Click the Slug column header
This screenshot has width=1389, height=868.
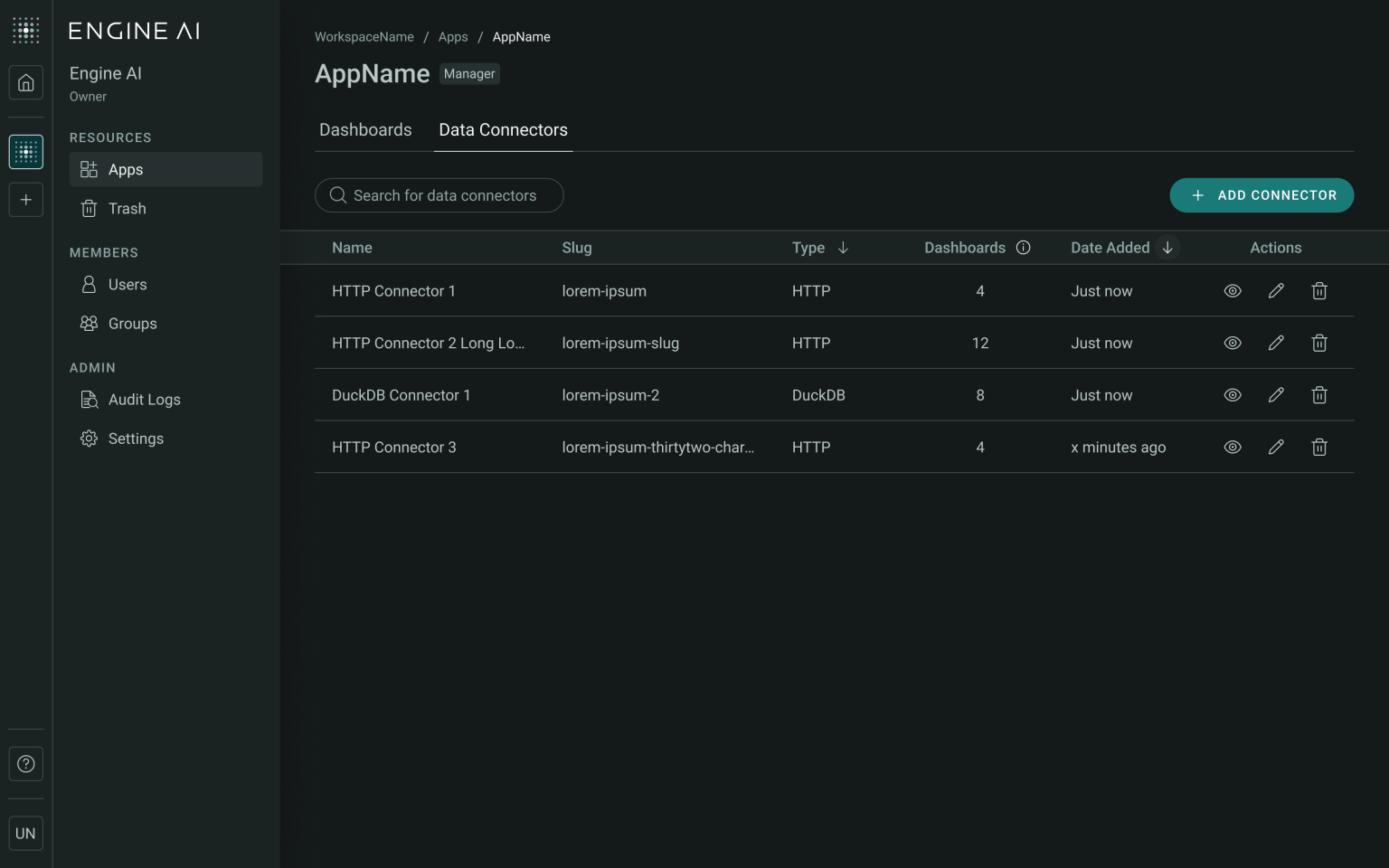tap(577, 248)
